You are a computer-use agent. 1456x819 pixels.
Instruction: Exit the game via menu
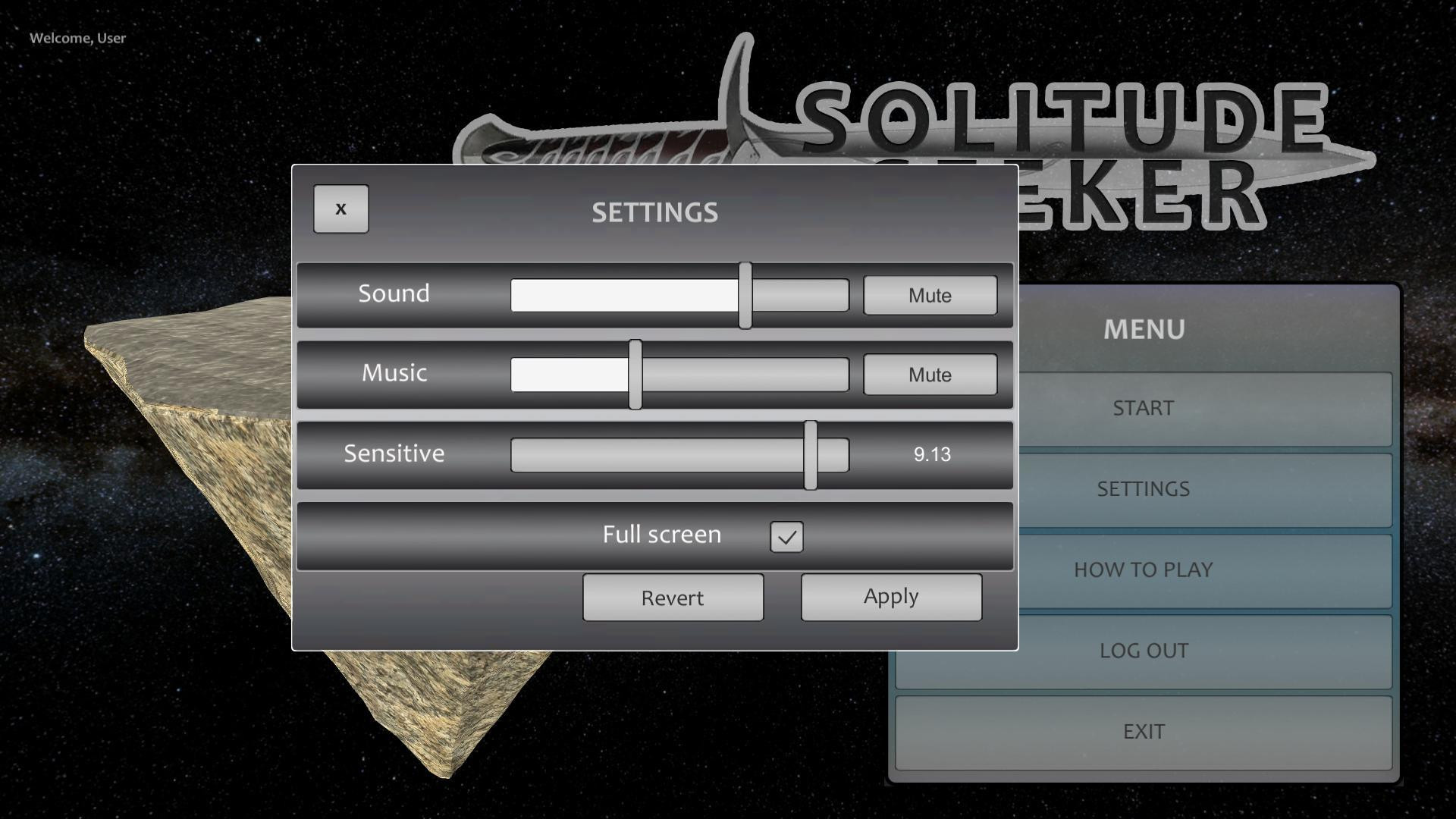tap(1144, 733)
